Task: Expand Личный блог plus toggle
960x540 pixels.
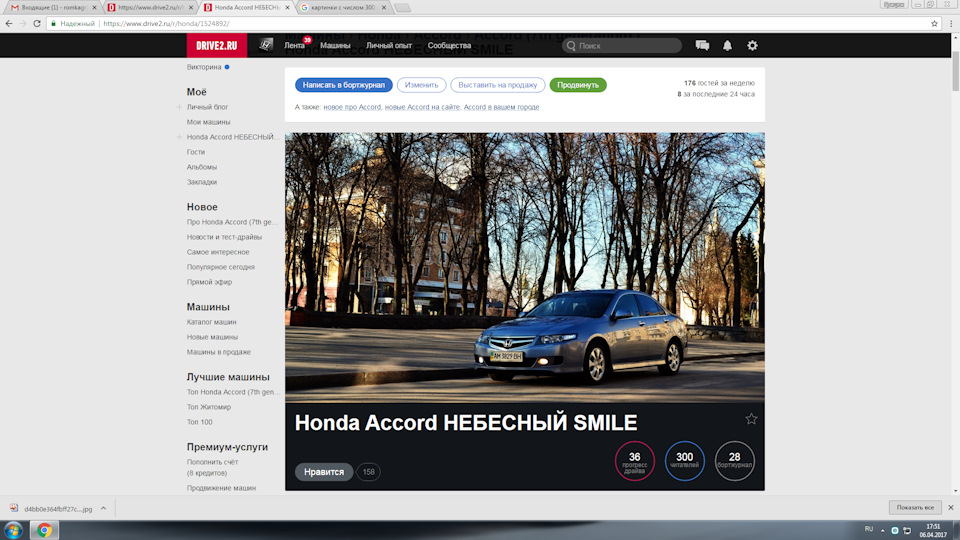Action: point(179,107)
